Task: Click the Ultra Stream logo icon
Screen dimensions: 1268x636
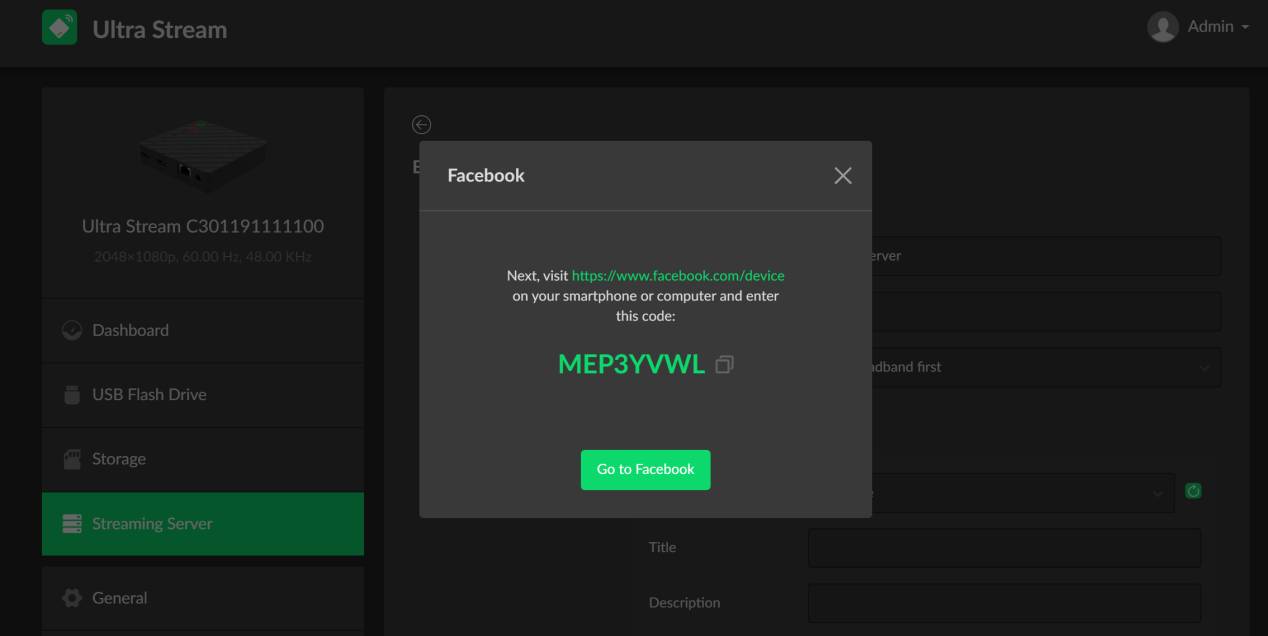Action: point(60,27)
